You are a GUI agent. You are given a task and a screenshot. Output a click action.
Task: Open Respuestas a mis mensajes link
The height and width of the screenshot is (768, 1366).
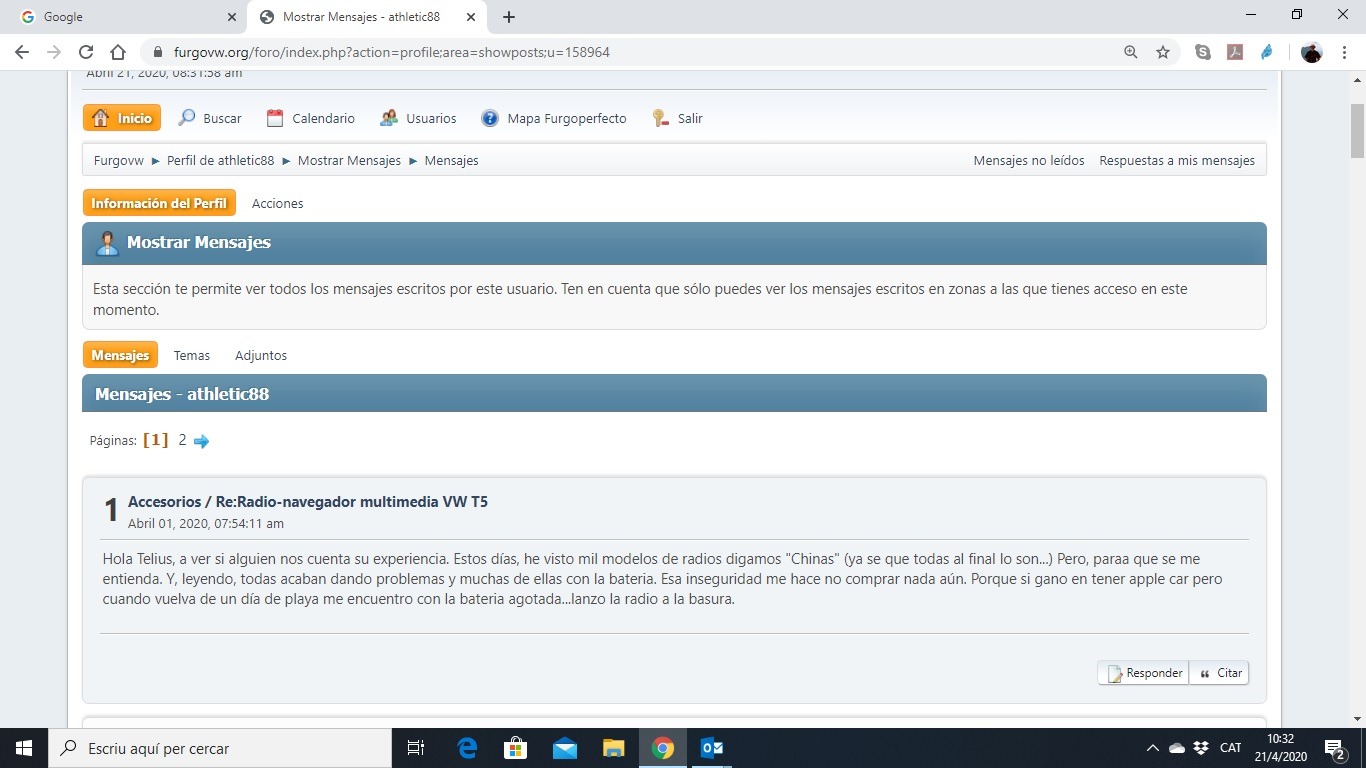[x=1177, y=160]
